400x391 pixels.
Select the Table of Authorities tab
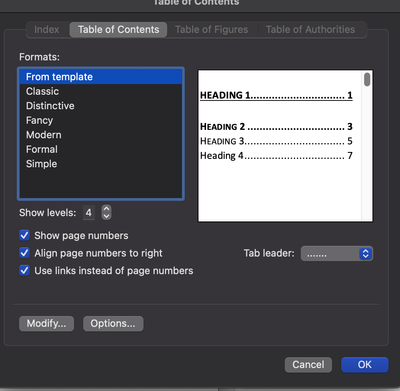coord(310,30)
